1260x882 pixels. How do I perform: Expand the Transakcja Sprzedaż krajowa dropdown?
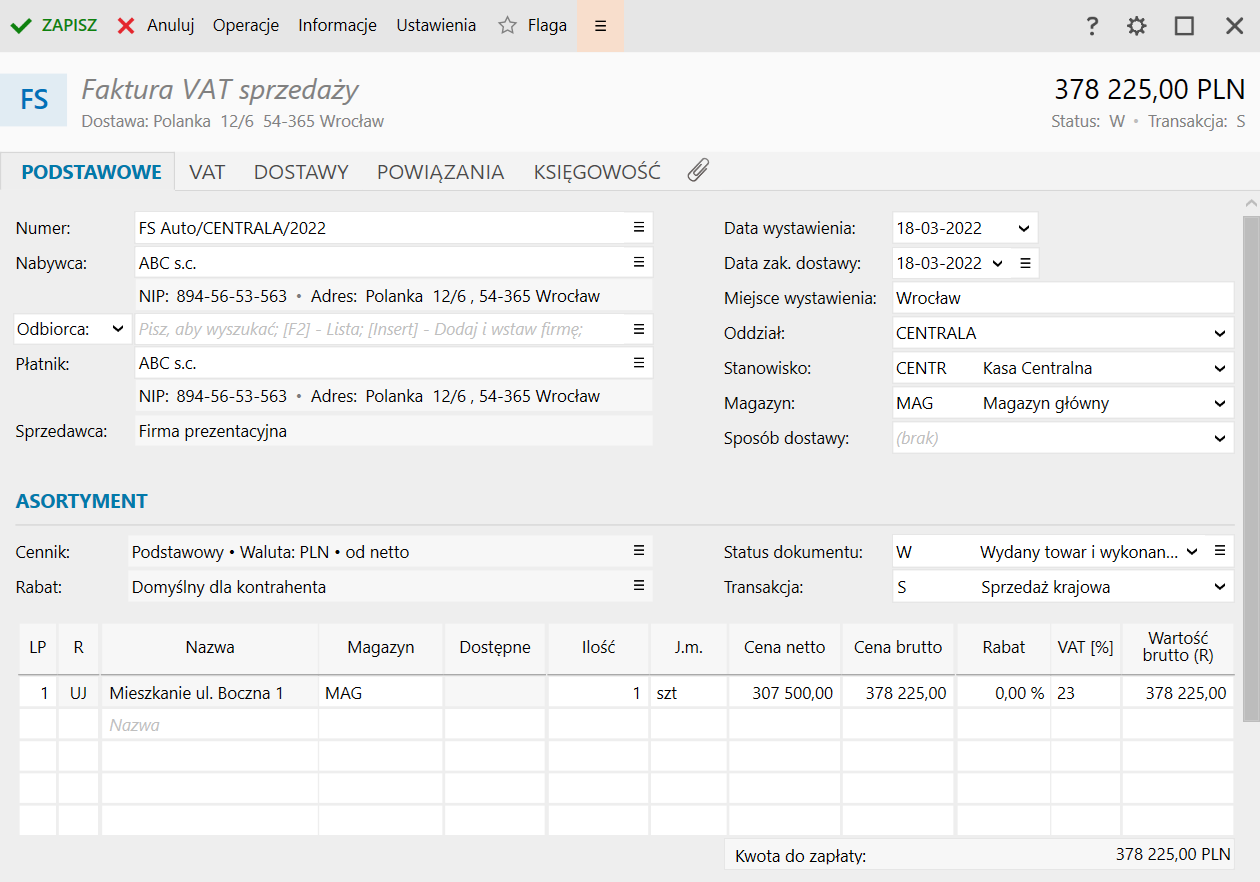(x=1220, y=587)
